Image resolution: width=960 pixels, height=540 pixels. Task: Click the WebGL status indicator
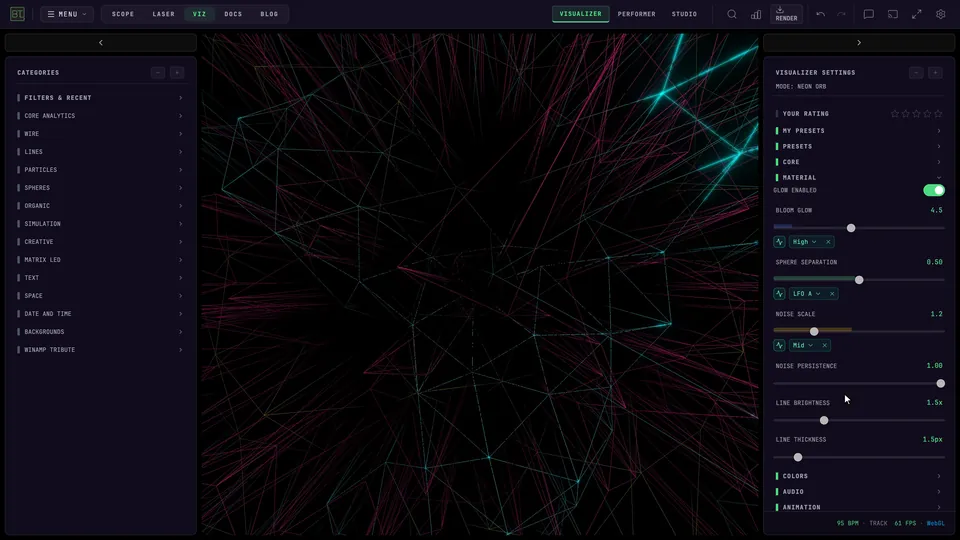coord(935,523)
